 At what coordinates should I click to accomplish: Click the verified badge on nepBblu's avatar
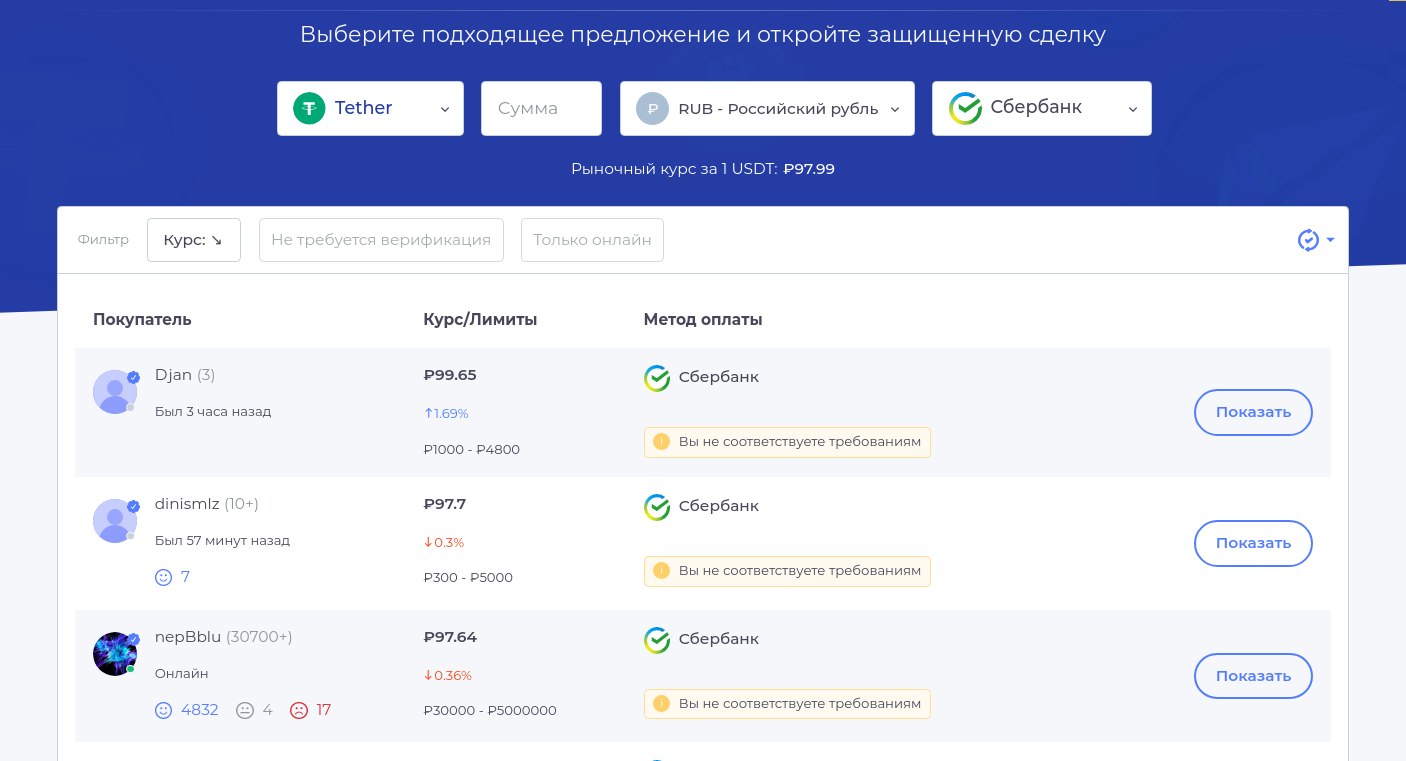pyautogui.click(x=133, y=639)
